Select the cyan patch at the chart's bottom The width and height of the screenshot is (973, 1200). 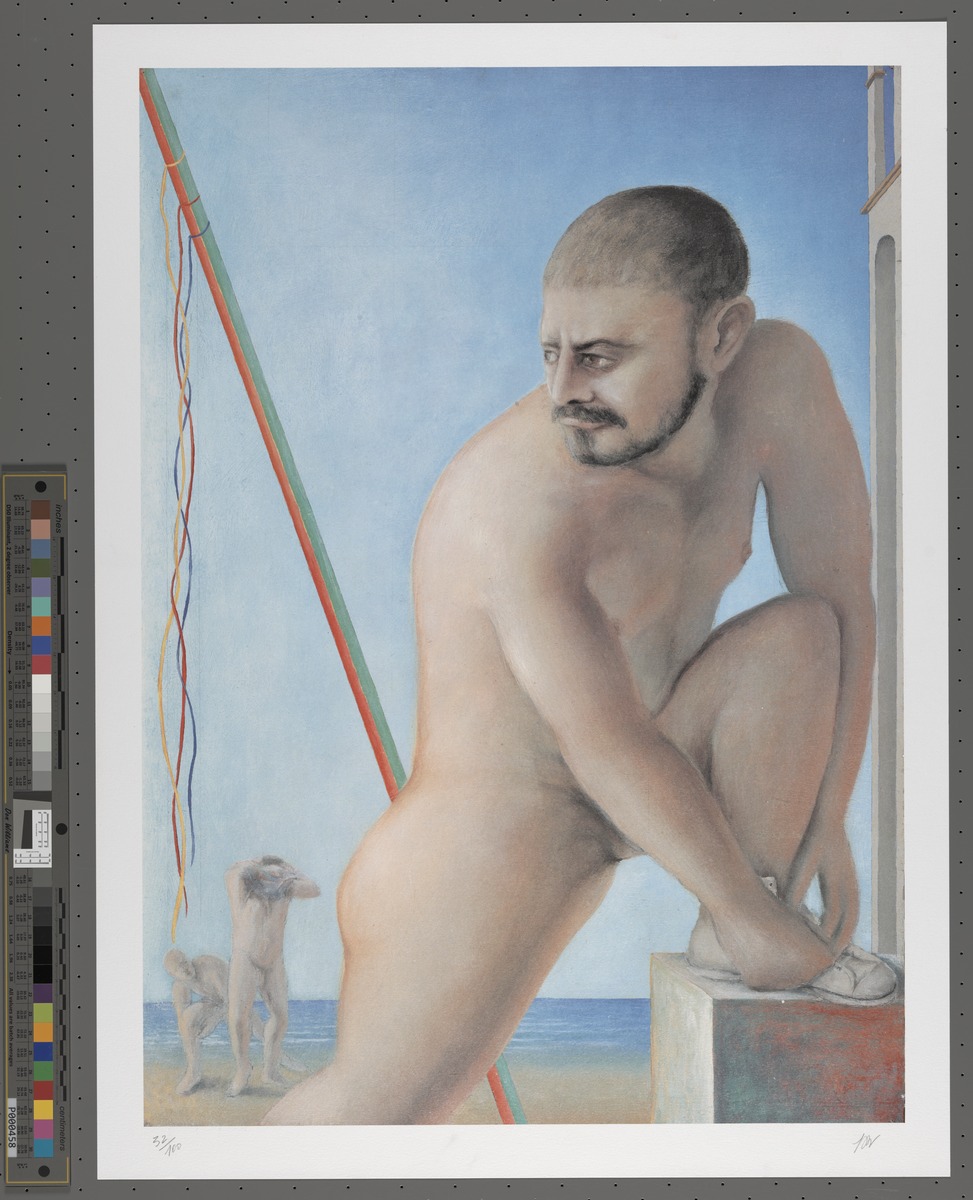43,1147
